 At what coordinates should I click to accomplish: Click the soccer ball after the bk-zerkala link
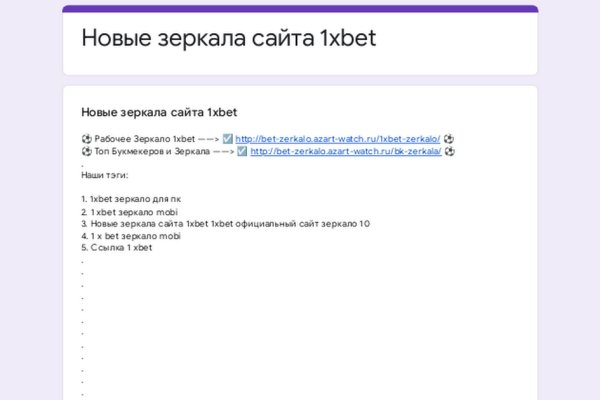pos(449,152)
